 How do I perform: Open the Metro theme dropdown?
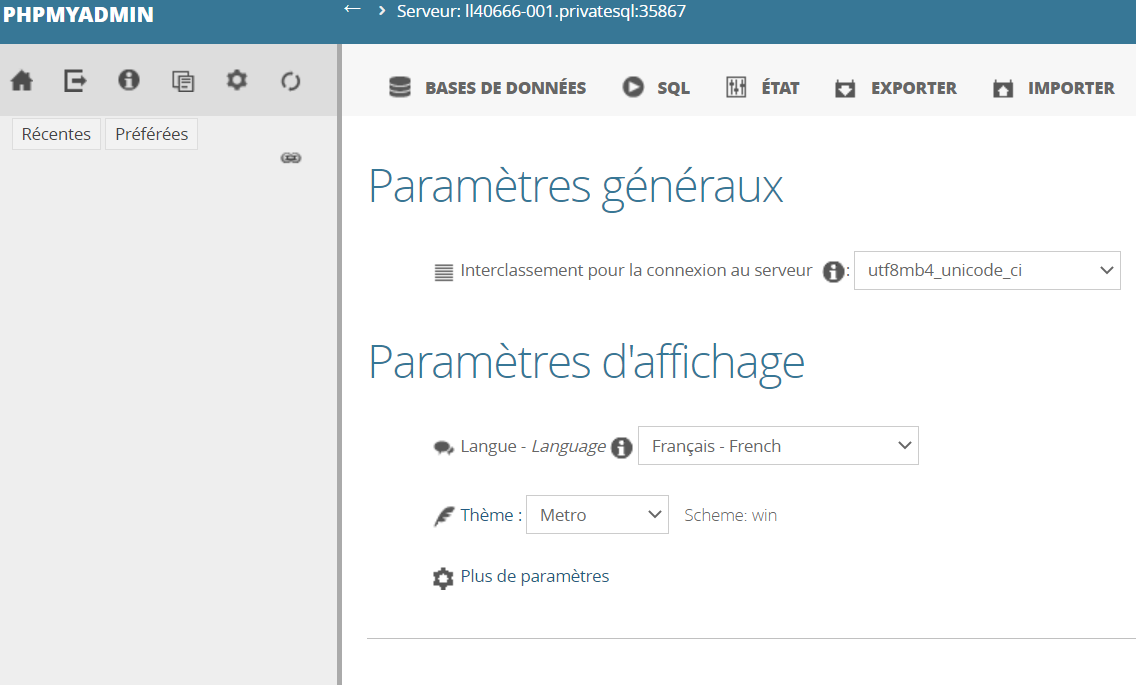pos(597,515)
